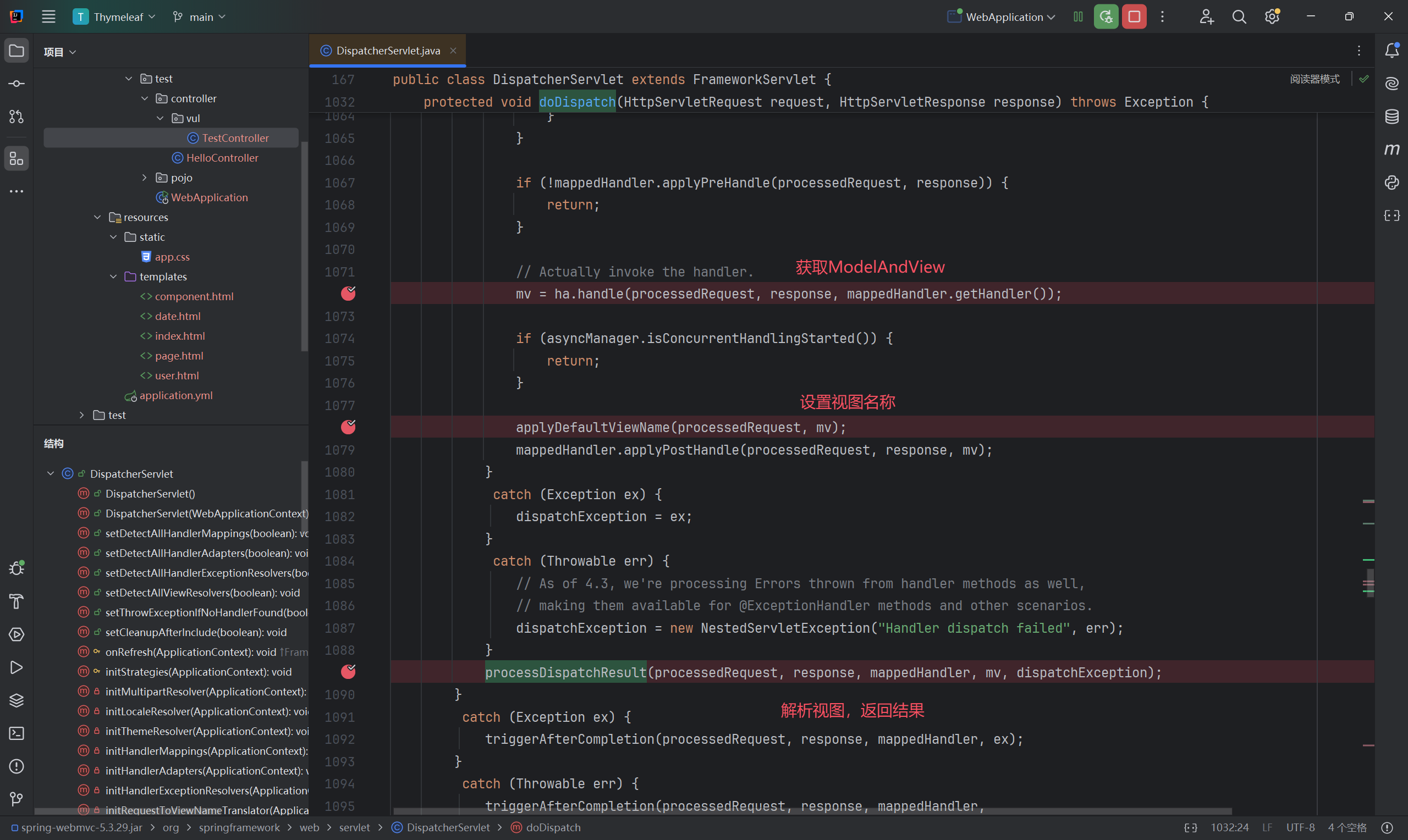This screenshot has width=1408, height=840.
Task: Open Search Everywhere magnifier icon
Action: pyautogui.click(x=1239, y=17)
